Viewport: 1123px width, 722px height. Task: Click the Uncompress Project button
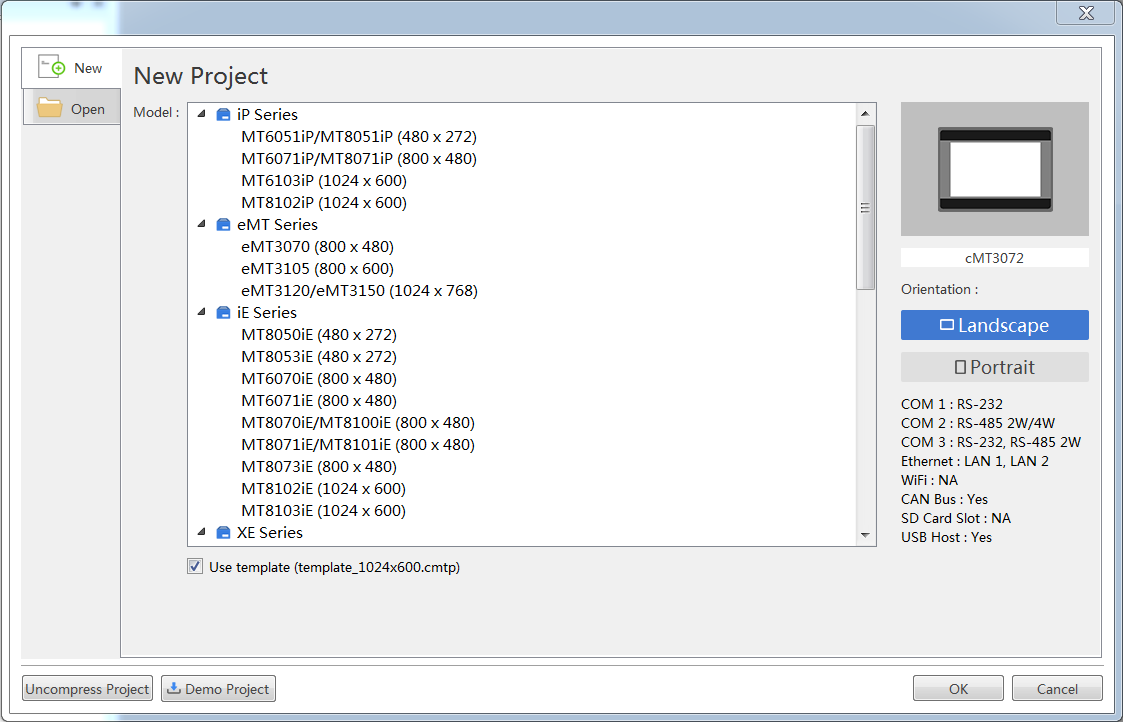tap(87, 689)
